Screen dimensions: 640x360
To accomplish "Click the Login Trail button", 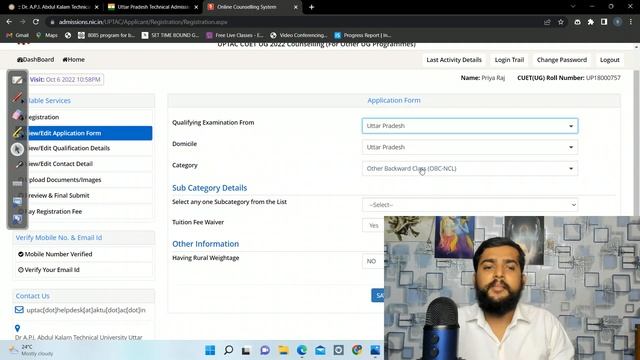I will [509, 60].
